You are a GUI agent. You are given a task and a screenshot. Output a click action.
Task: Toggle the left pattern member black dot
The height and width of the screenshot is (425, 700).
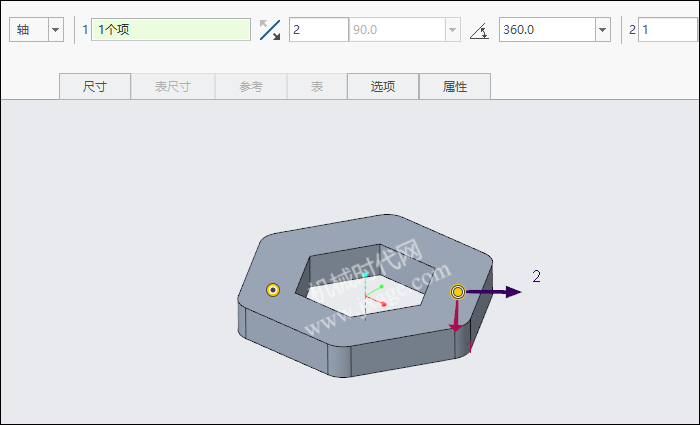click(273, 290)
